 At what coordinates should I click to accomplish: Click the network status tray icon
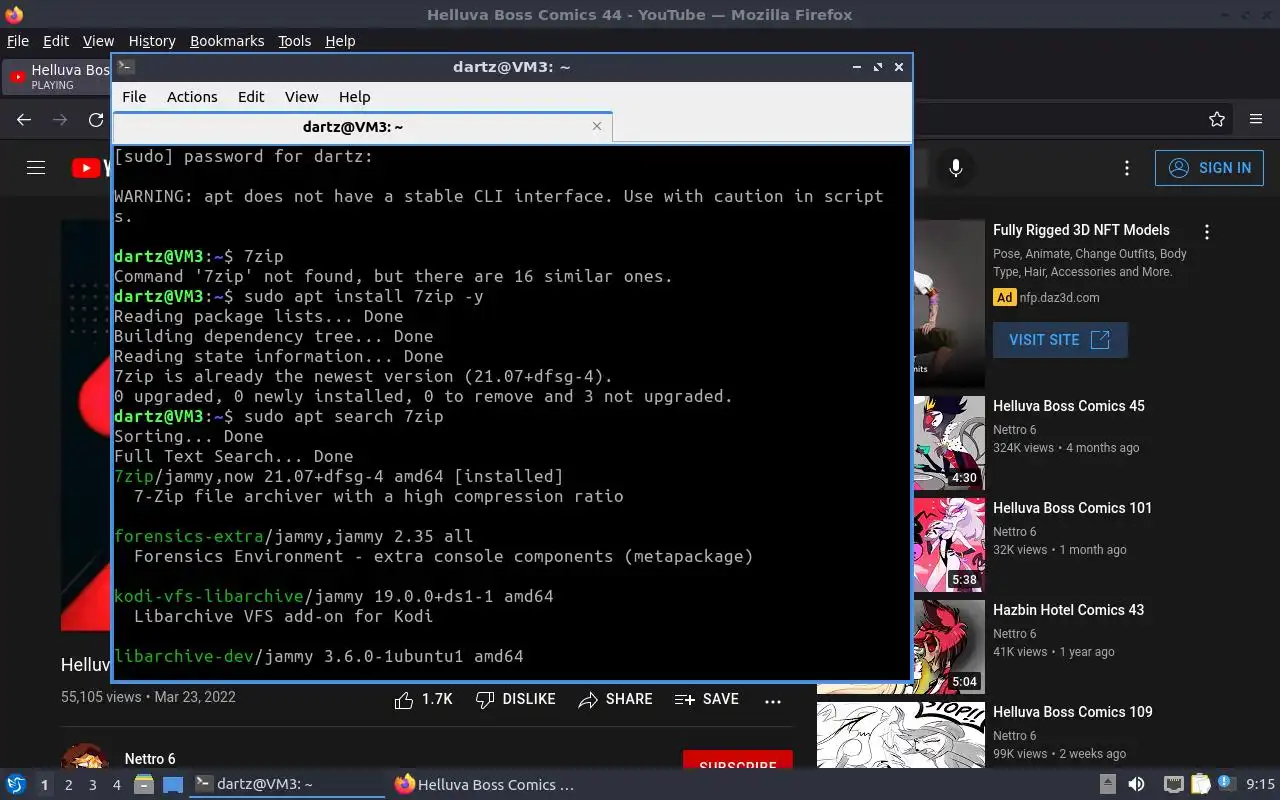pos(1174,785)
